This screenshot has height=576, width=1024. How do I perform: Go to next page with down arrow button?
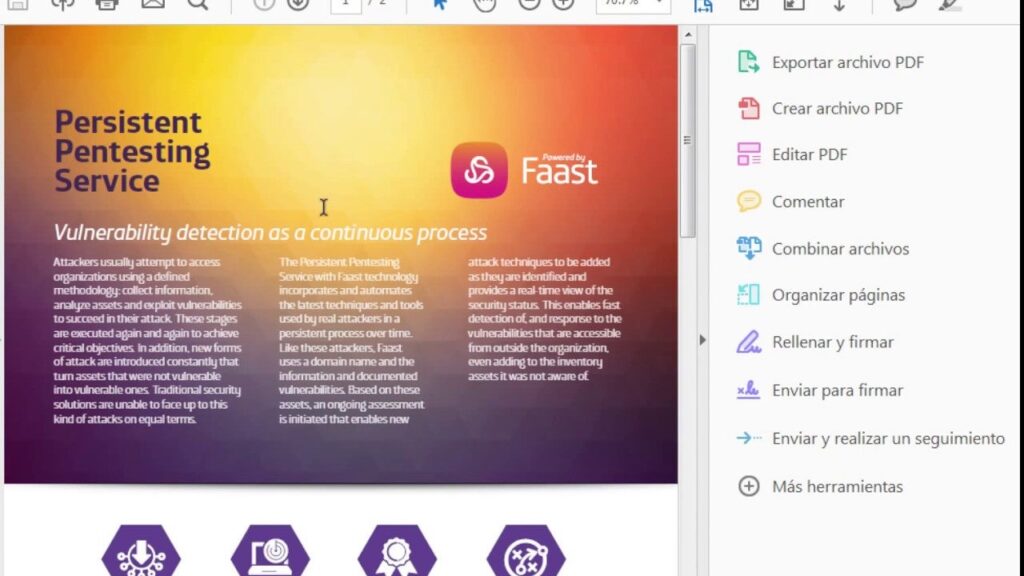coord(297,4)
